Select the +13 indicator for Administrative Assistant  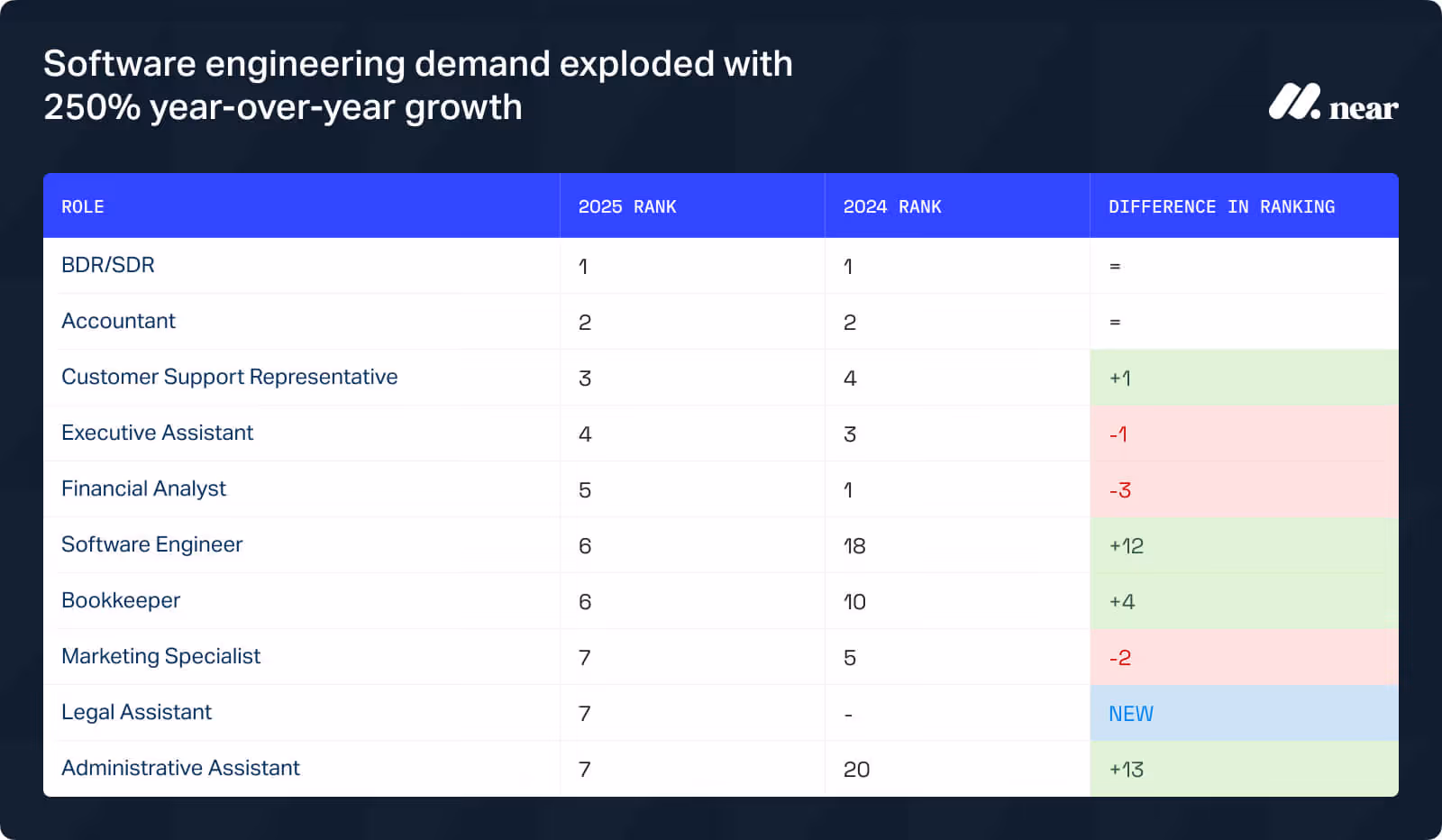click(1127, 769)
